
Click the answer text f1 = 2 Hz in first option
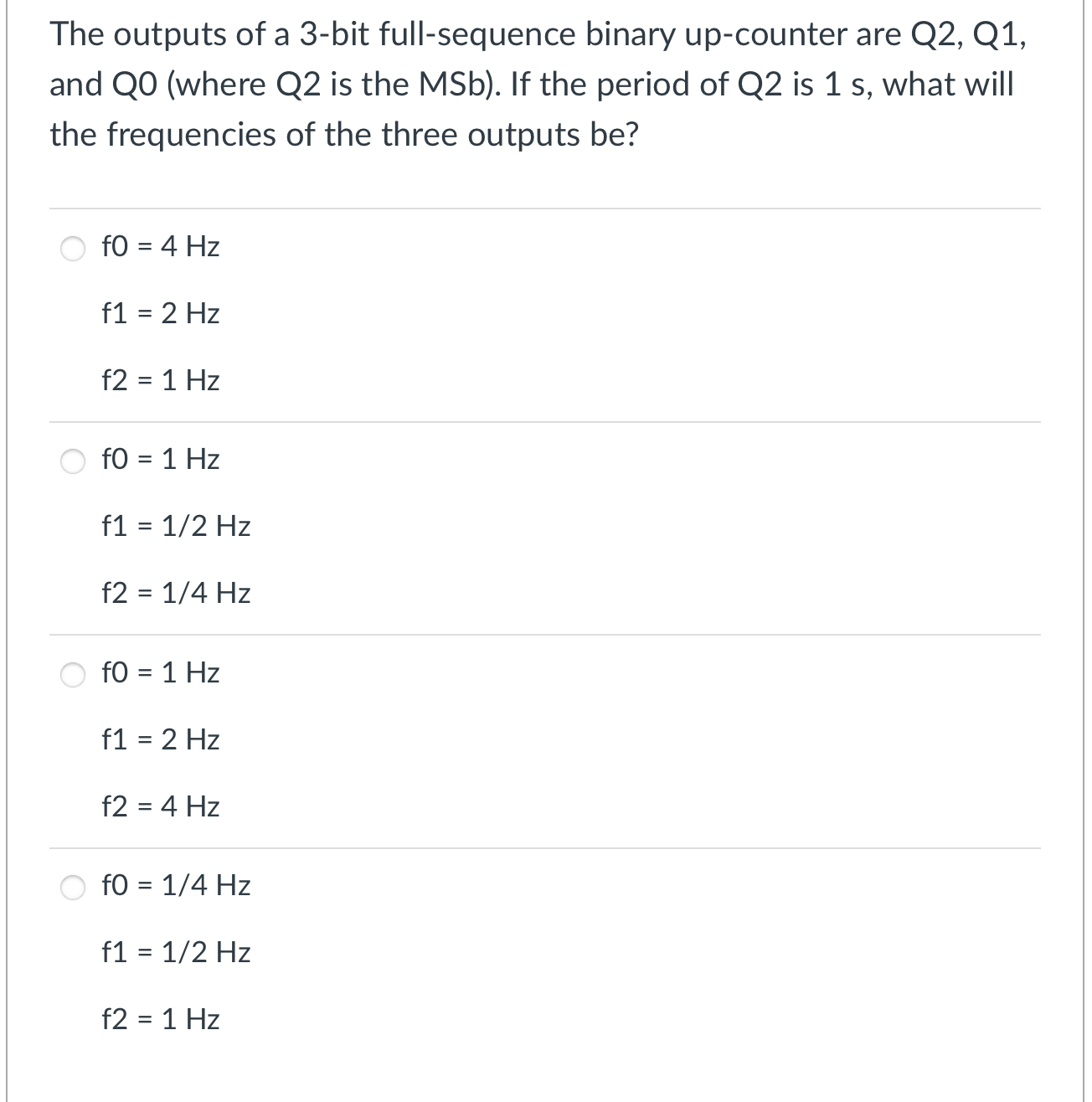click(x=158, y=314)
